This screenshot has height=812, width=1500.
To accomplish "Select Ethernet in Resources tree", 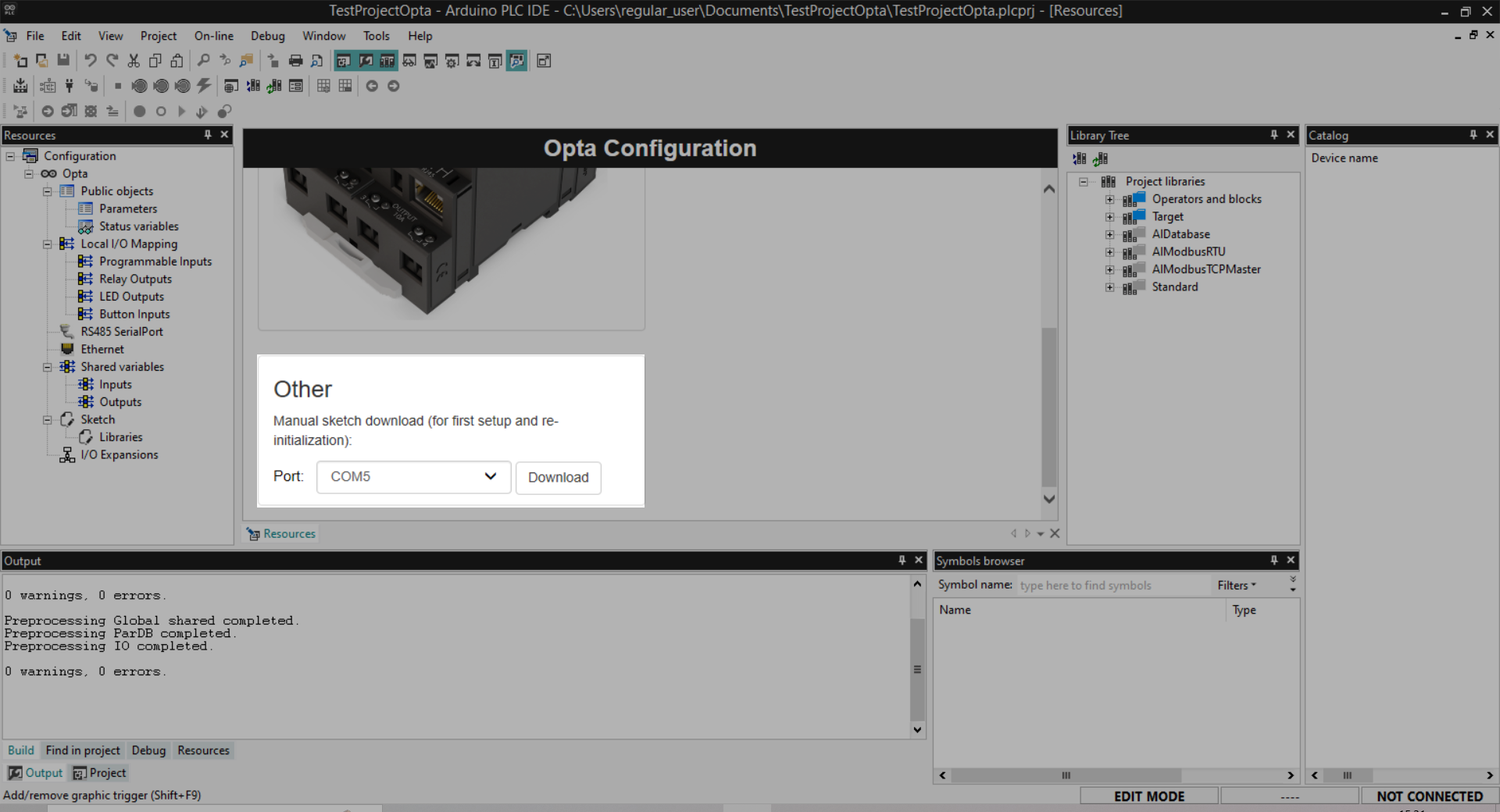I will coord(102,349).
